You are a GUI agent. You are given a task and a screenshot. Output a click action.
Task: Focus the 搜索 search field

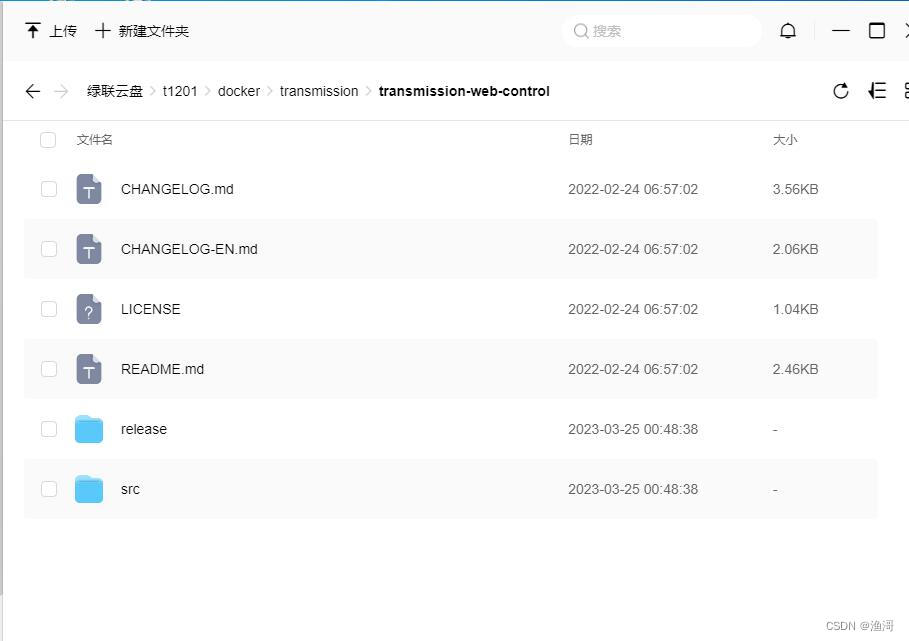coord(661,31)
